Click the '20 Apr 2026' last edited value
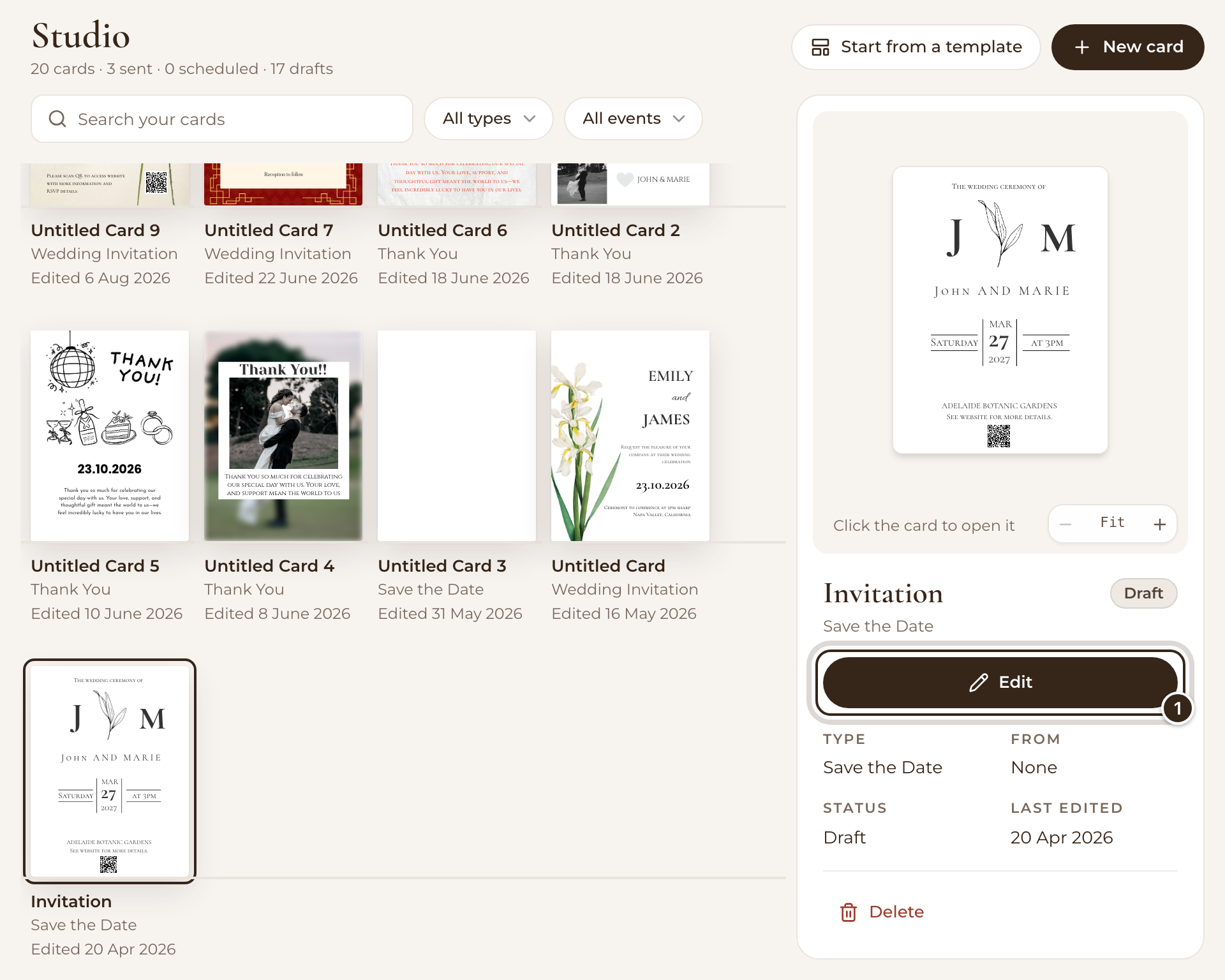Screen dimensions: 1225x980 [x=1062, y=838]
